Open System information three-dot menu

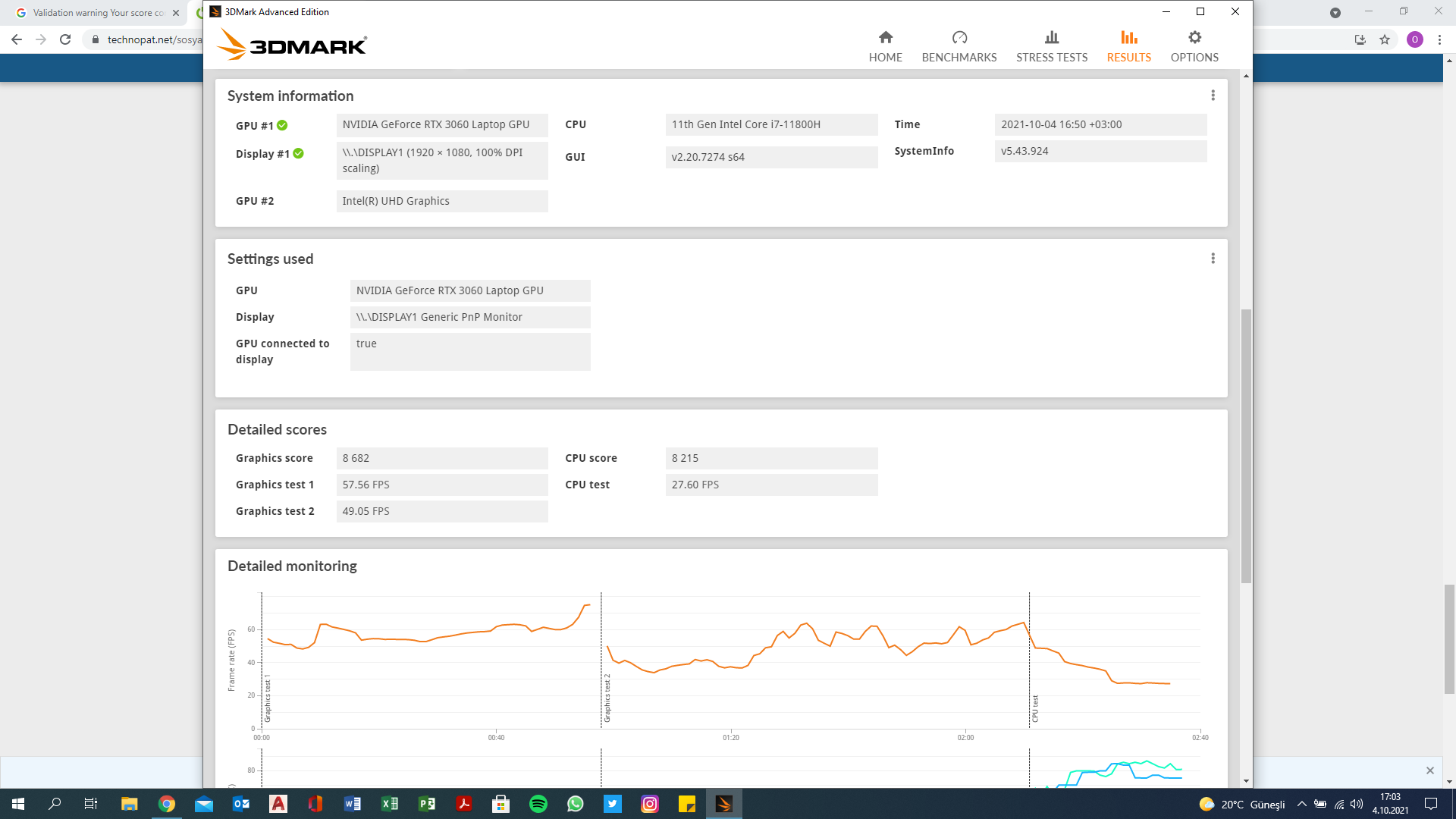coord(1213,96)
